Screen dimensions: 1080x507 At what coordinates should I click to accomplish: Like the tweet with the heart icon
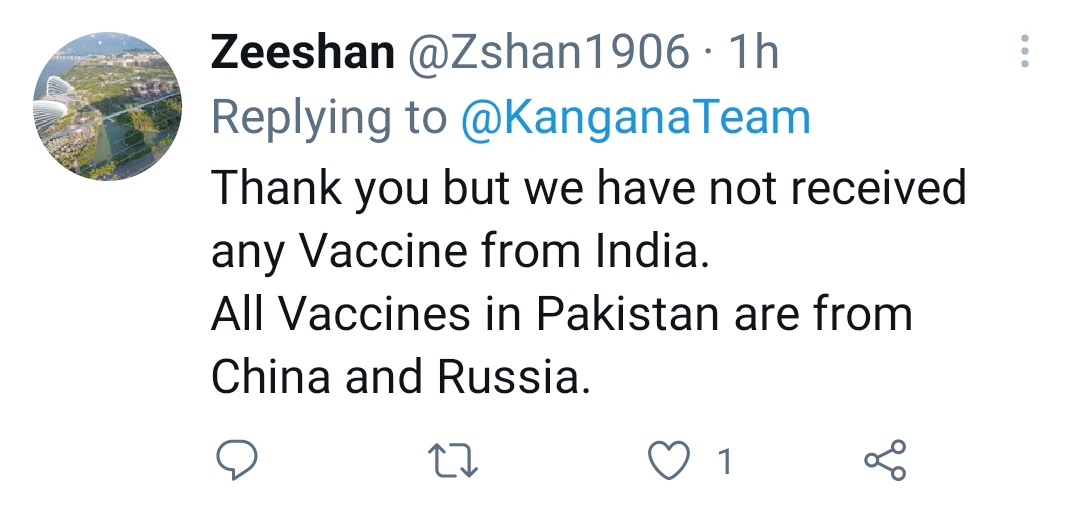(669, 460)
